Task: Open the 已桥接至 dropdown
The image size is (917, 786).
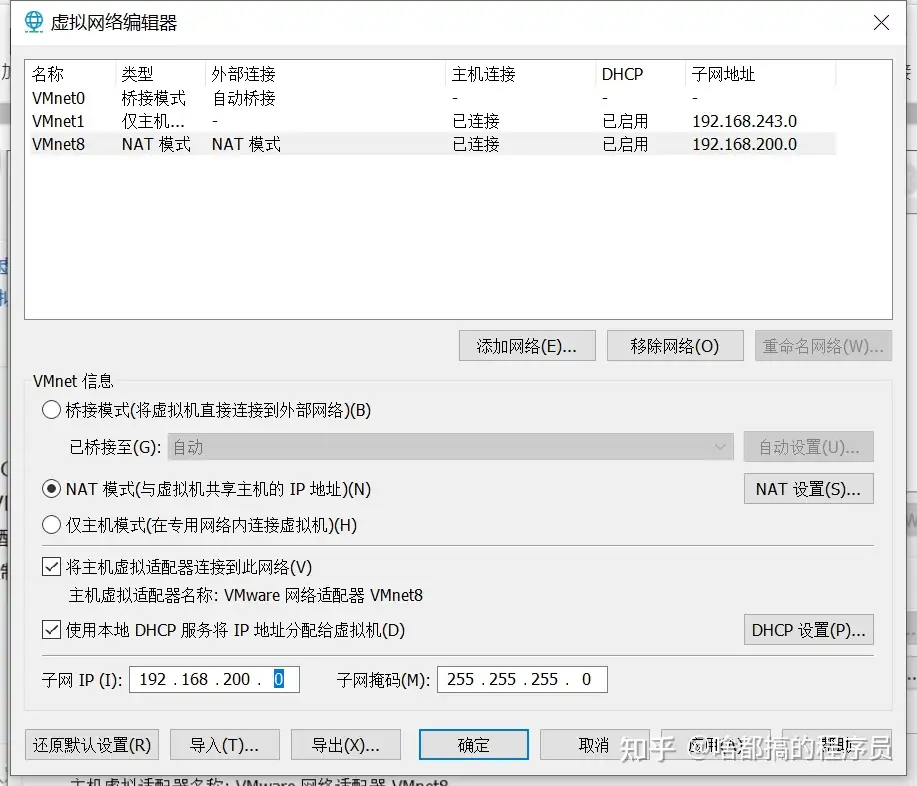Action: (450, 447)
